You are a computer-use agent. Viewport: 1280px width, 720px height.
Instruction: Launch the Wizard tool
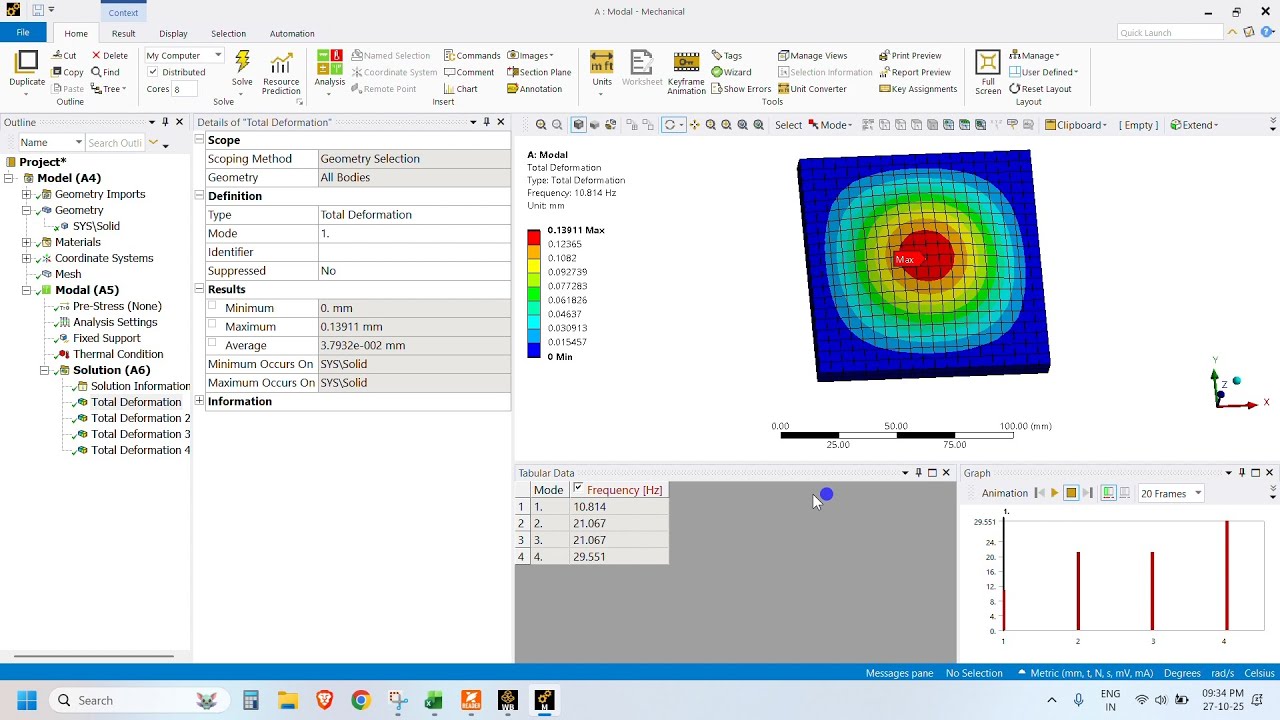(x=731, y=72)
